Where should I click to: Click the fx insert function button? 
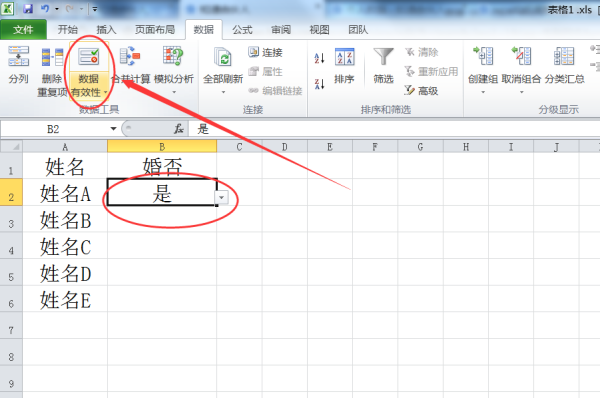tap(179, 129)
